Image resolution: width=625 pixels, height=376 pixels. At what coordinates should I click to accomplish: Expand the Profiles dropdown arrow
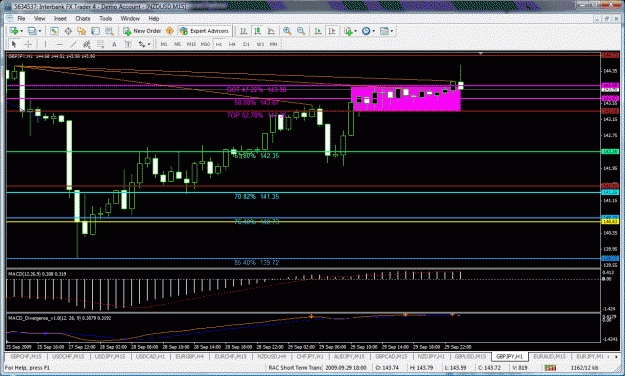[40, 31]
